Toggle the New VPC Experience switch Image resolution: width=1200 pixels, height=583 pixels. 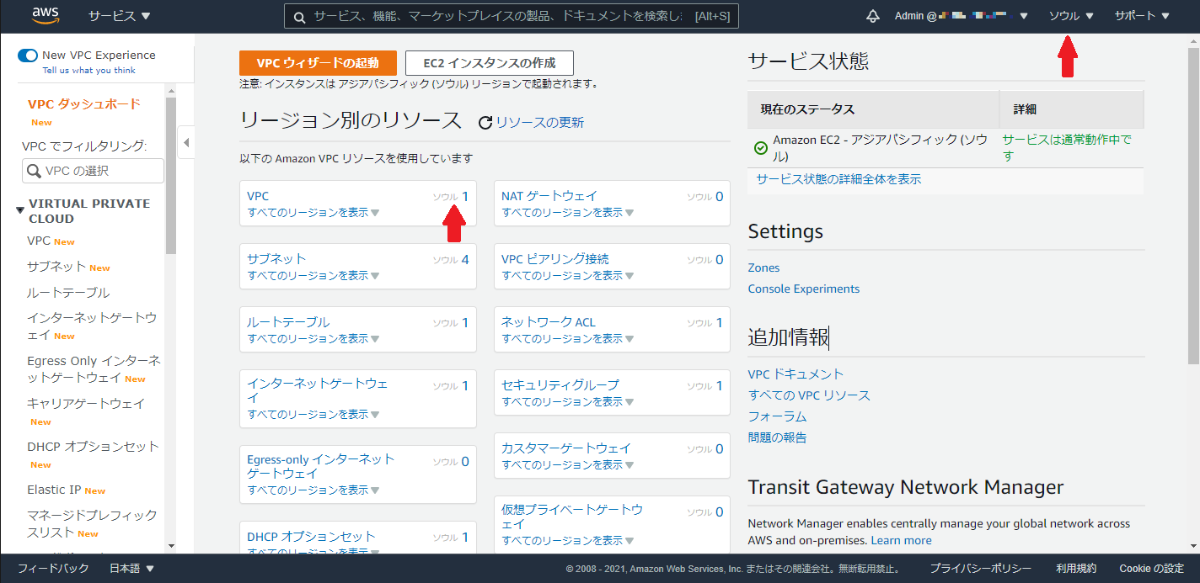point(28,56)
